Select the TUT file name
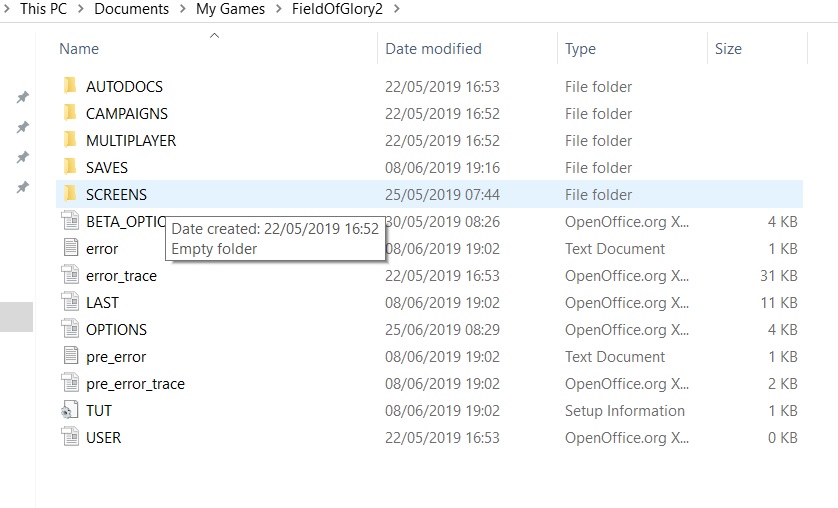 [x=99, y=410]
